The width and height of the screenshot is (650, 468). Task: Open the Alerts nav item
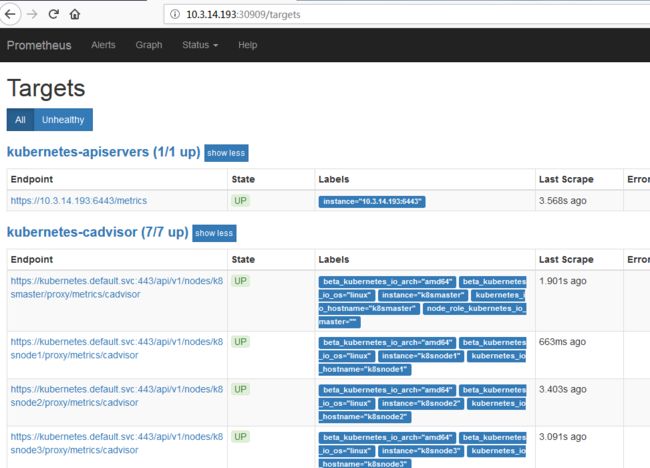[103, 45]
